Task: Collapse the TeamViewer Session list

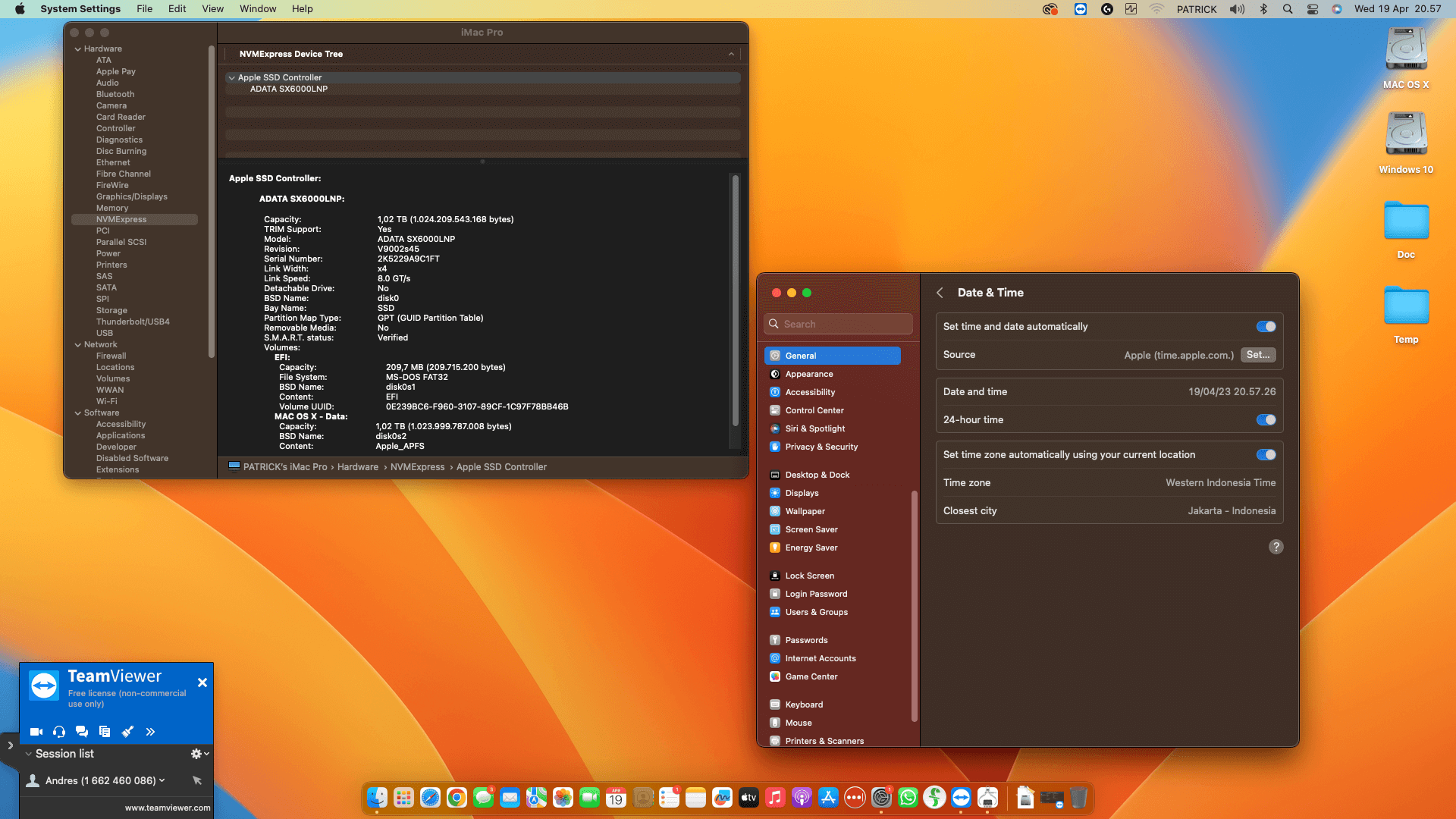Action: [29, 754]
